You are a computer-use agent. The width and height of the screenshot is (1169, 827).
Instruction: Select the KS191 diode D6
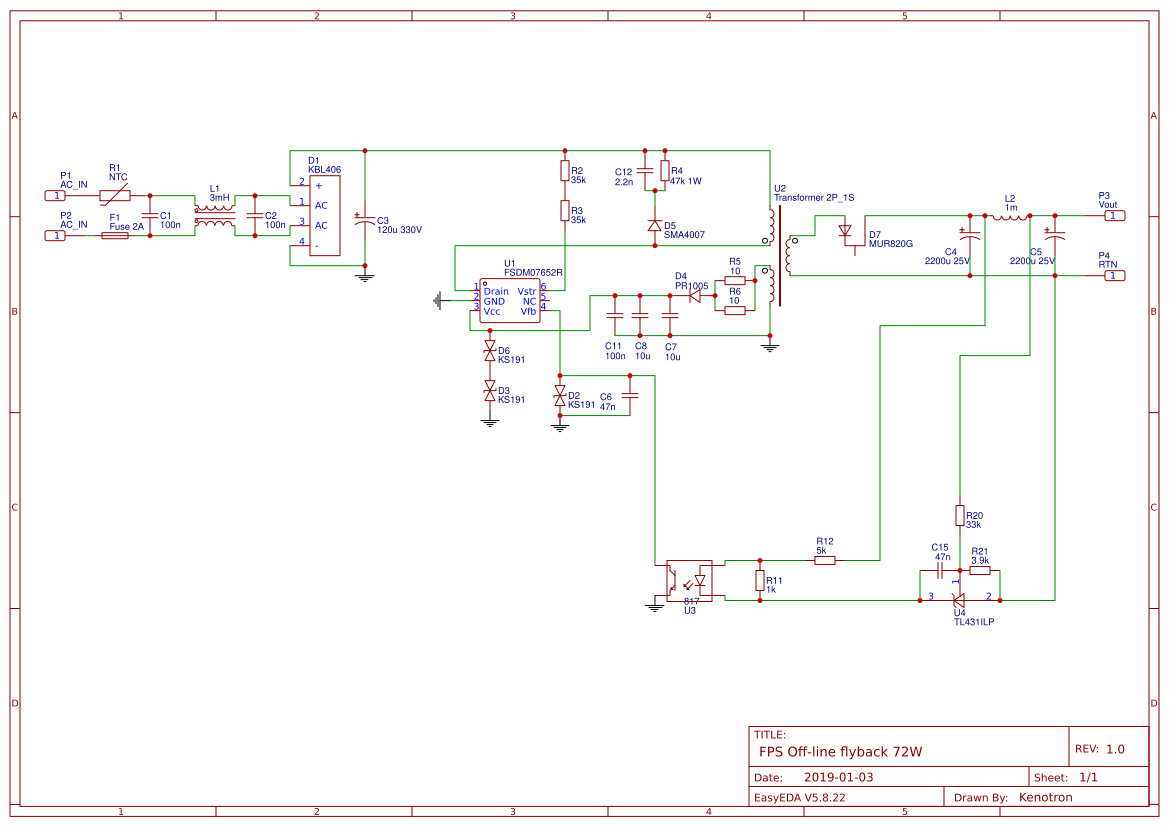click(488, 350)
